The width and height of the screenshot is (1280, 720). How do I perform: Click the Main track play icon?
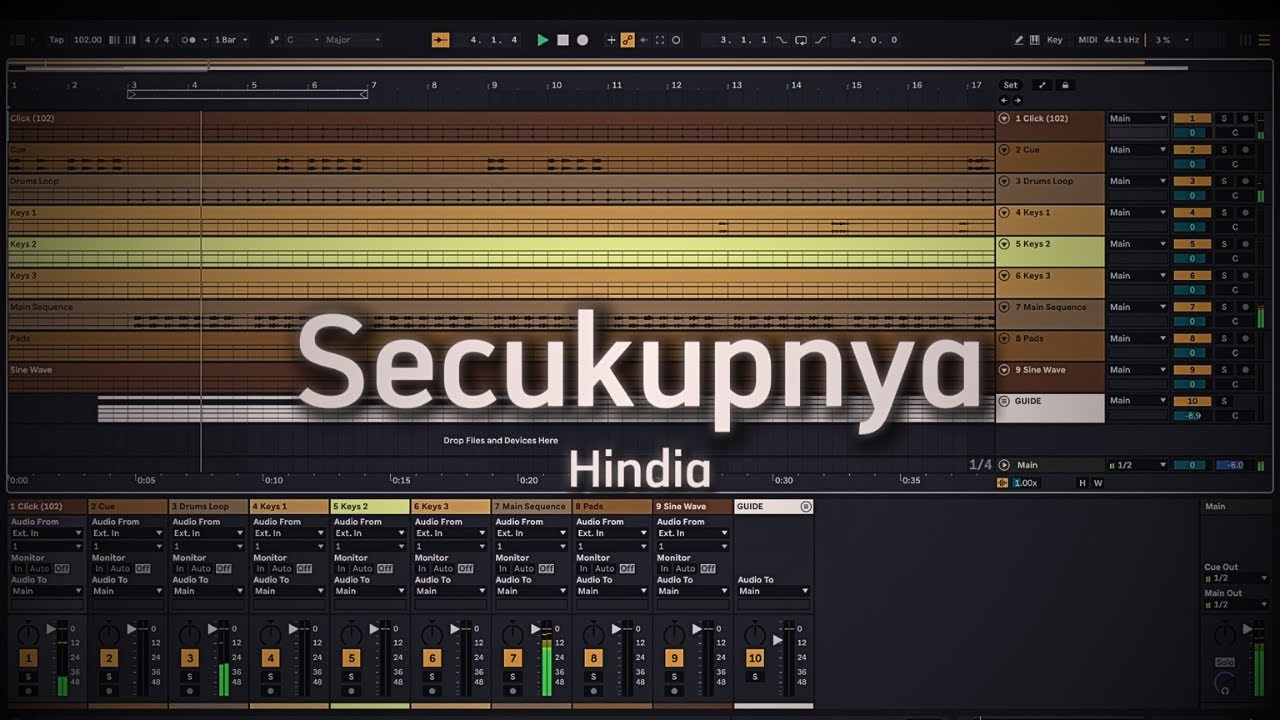pyautogui.click(x=1004, y=465)
